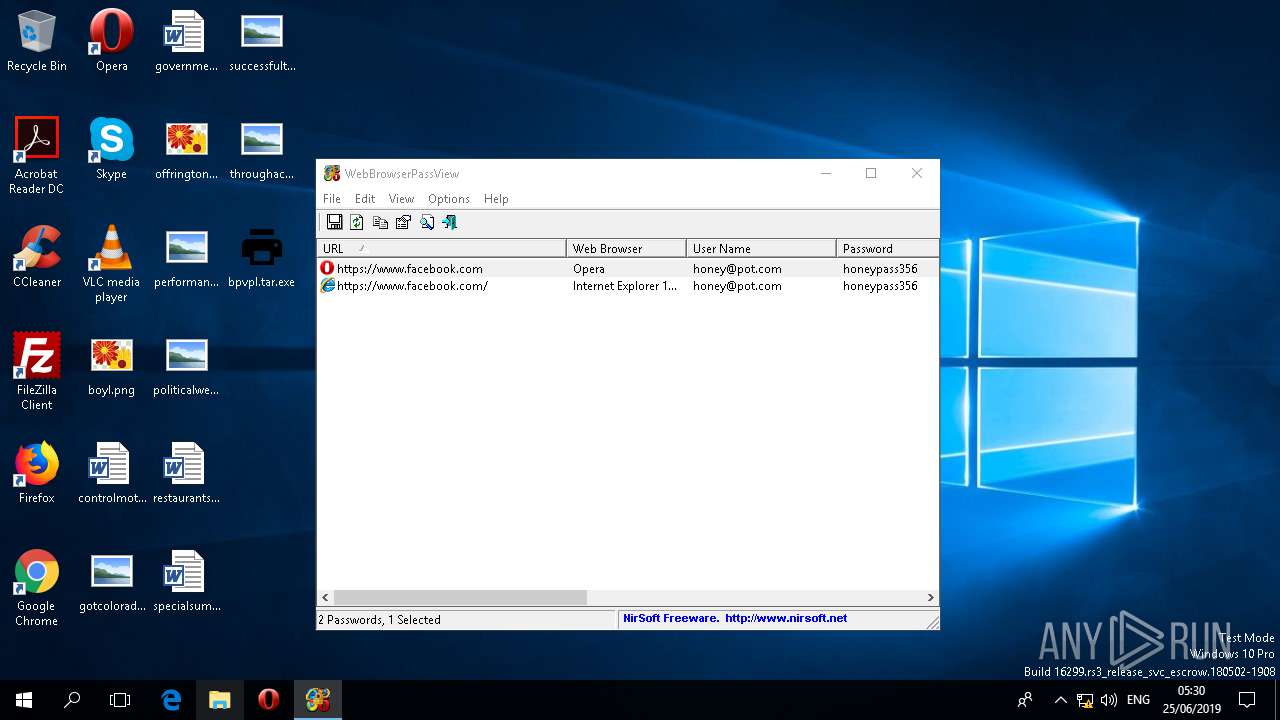Select the Skype desktop shortcut

tap(111, 148)
